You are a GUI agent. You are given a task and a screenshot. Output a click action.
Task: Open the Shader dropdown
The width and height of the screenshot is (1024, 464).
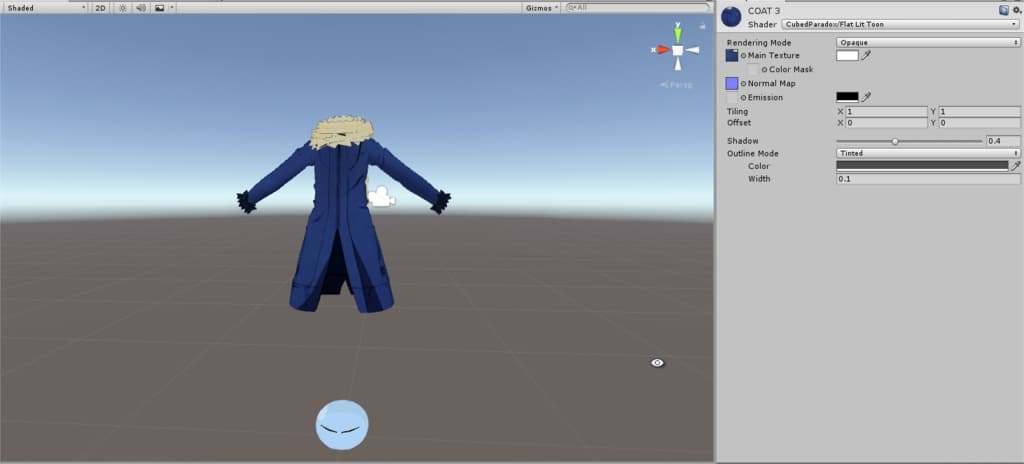(901, 25)
